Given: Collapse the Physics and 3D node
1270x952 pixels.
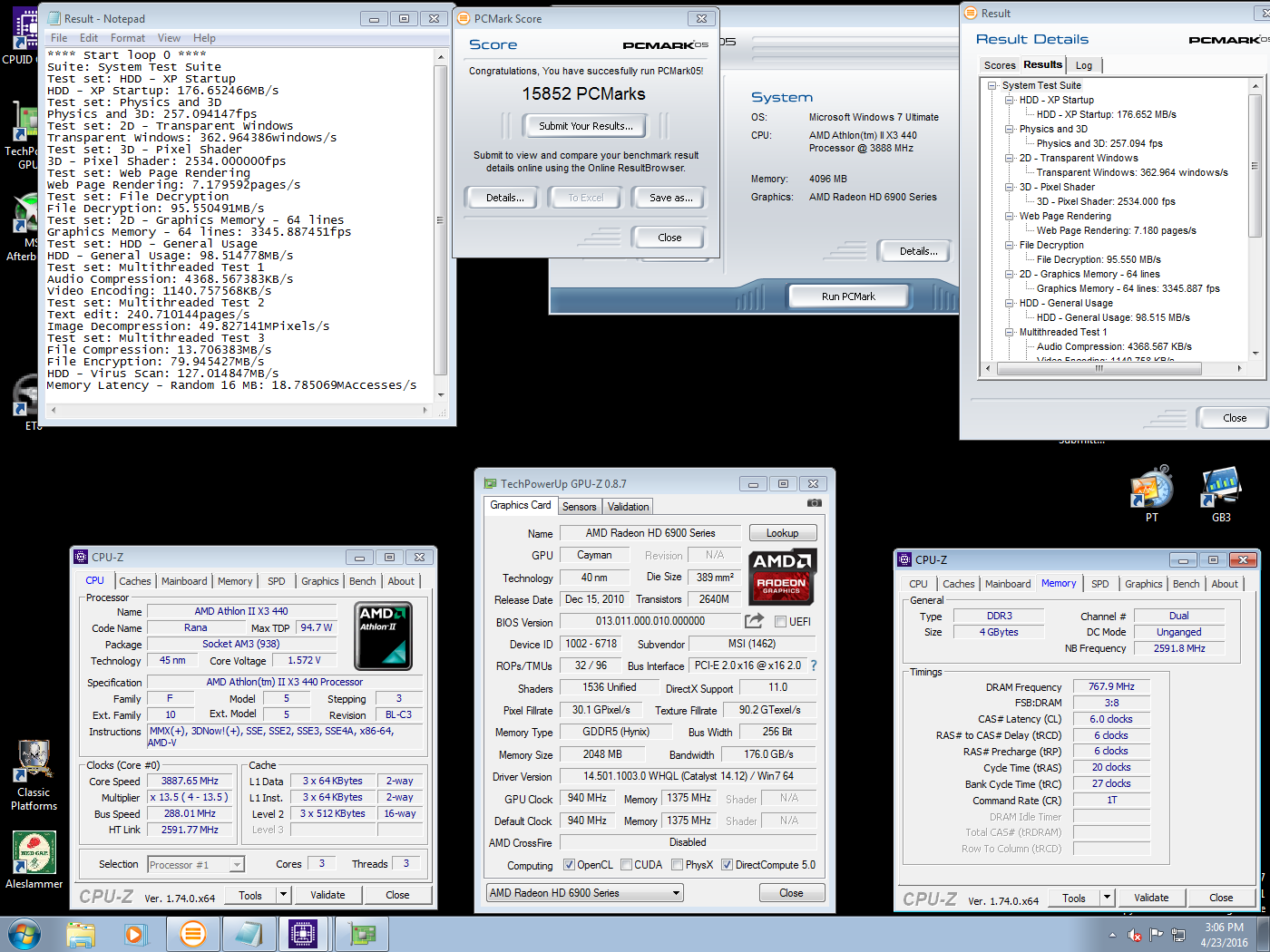Looking at the screenshot, I should click(1009, 130).
